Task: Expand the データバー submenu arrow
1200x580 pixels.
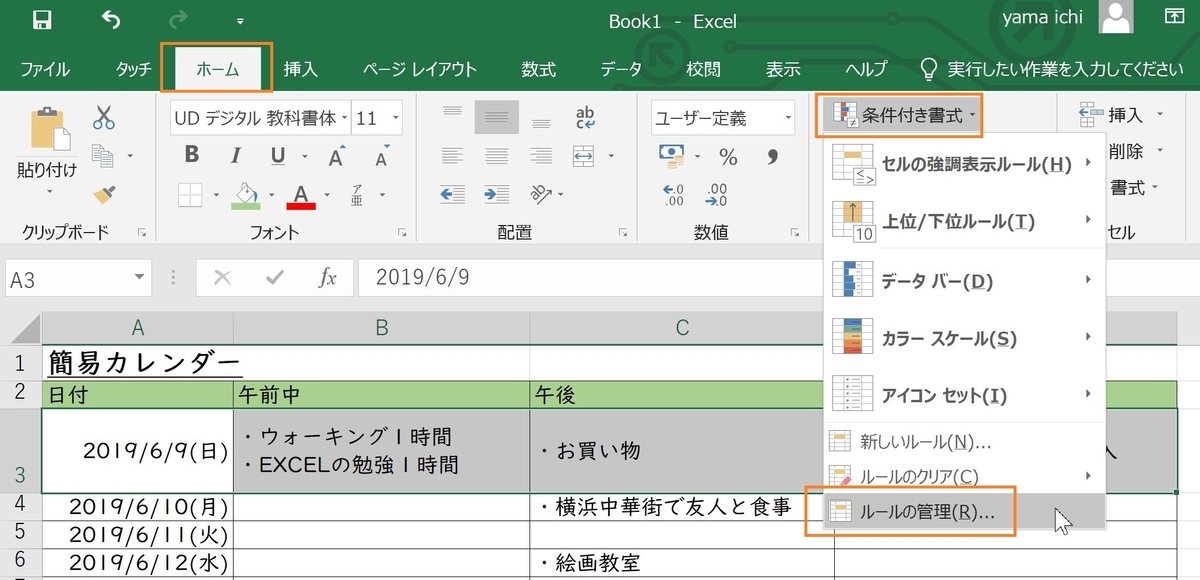Action: pyautogui.click(x=1089, y=280)
